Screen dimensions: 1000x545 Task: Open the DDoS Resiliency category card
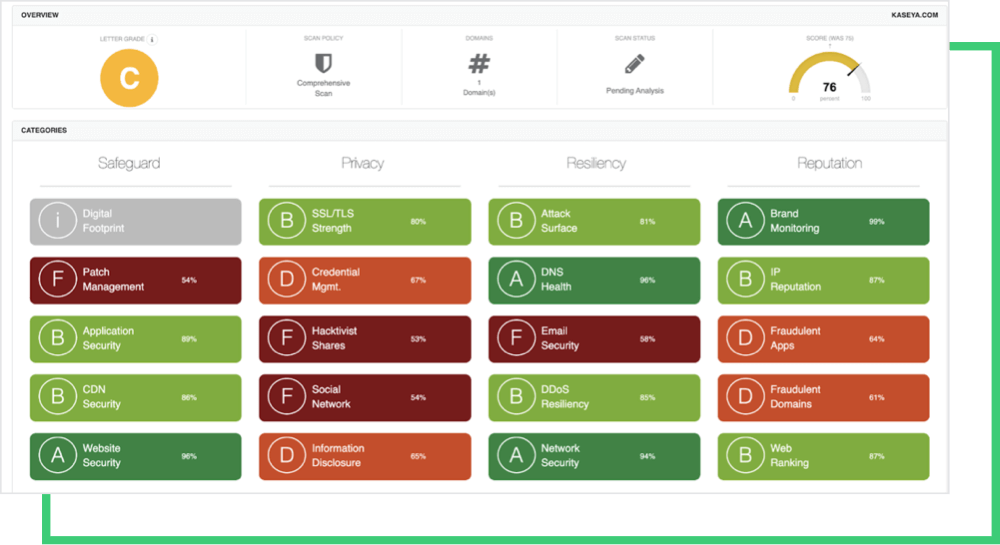[594, 397]
